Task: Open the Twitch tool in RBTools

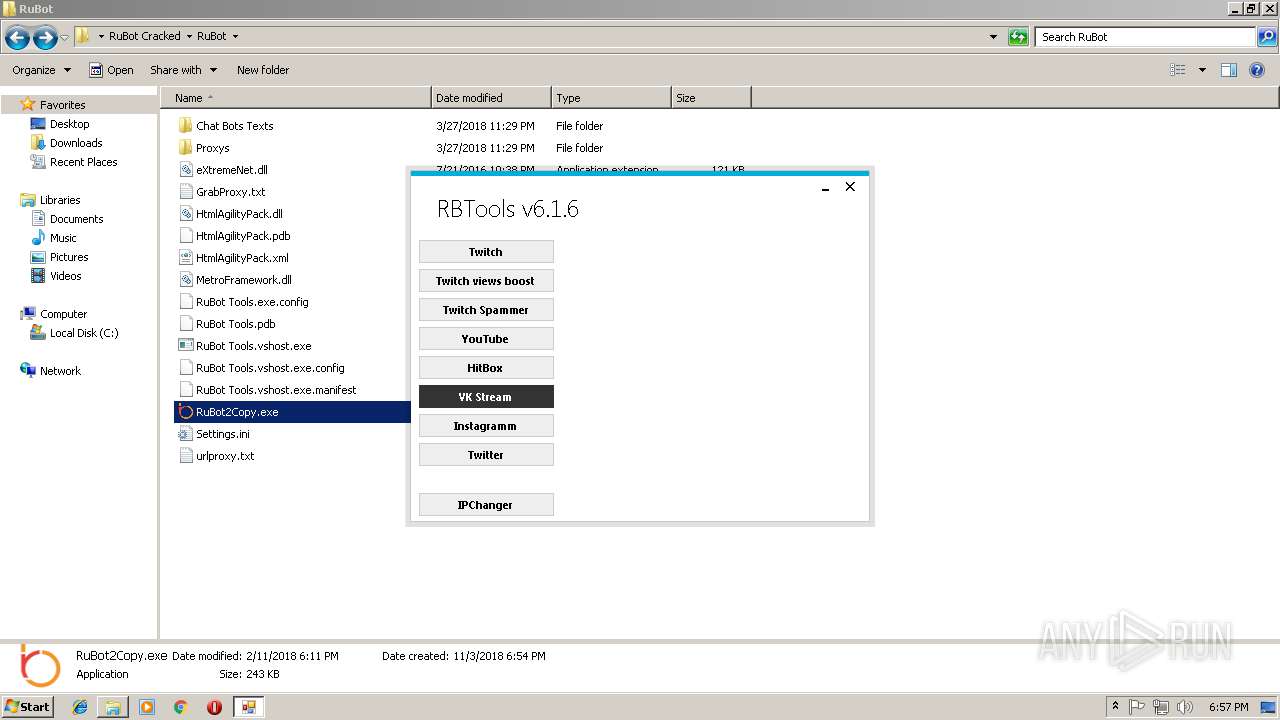Action: (x=486, y=252)
